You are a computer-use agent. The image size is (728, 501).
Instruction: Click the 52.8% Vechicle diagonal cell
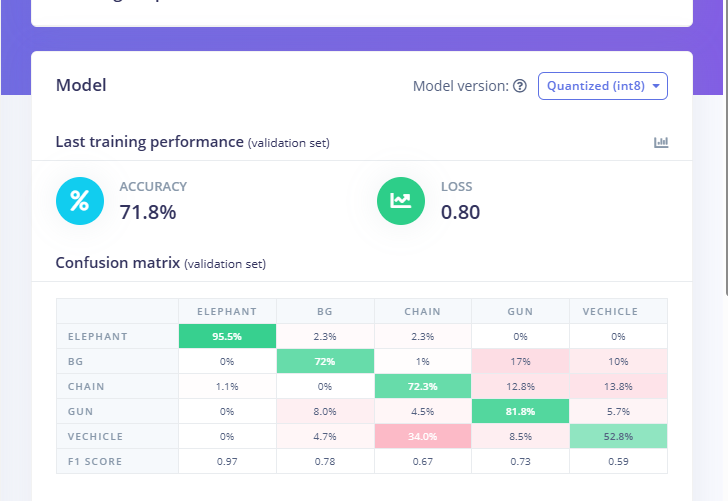pyautogui.click(x=617, y=436)
